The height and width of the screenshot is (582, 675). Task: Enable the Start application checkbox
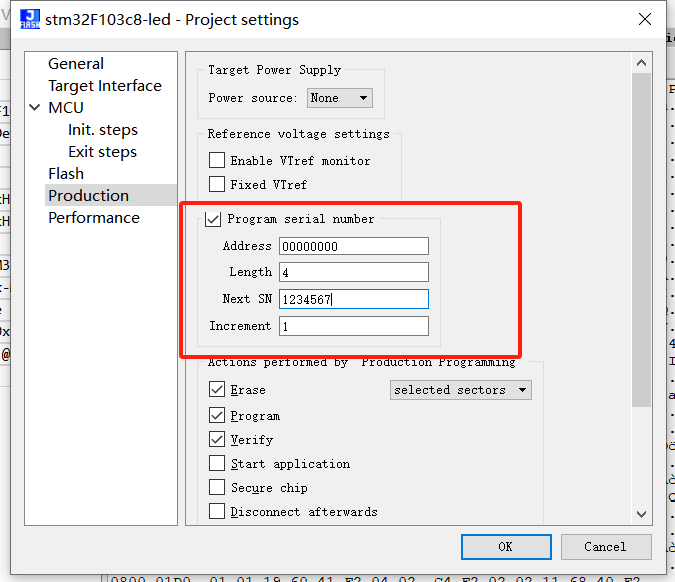click(x=217, y=464)
